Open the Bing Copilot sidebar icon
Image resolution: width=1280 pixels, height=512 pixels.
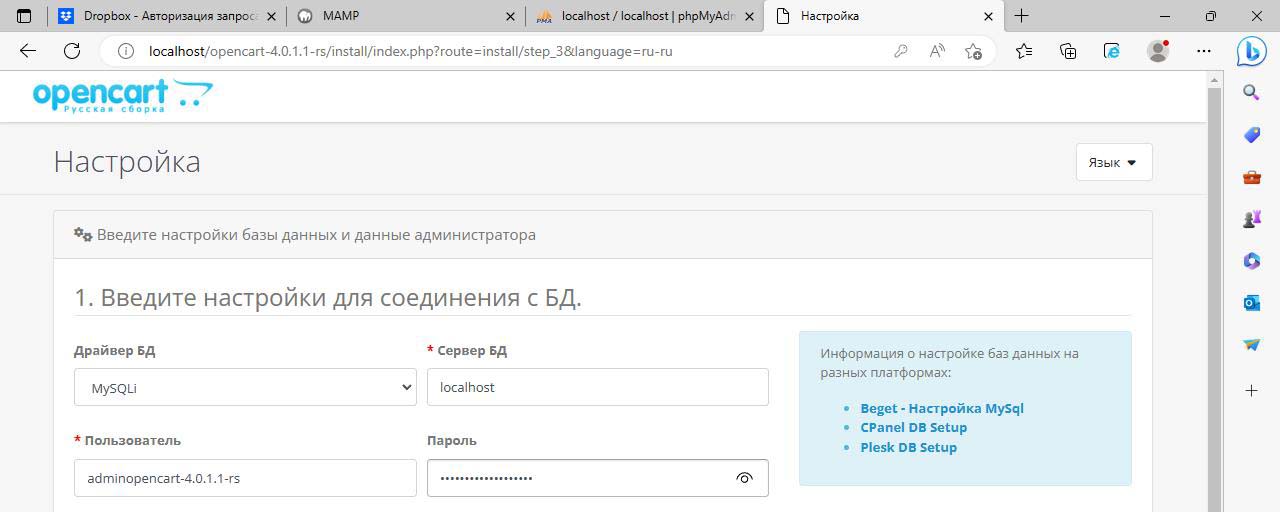(x=1251, y=51)
